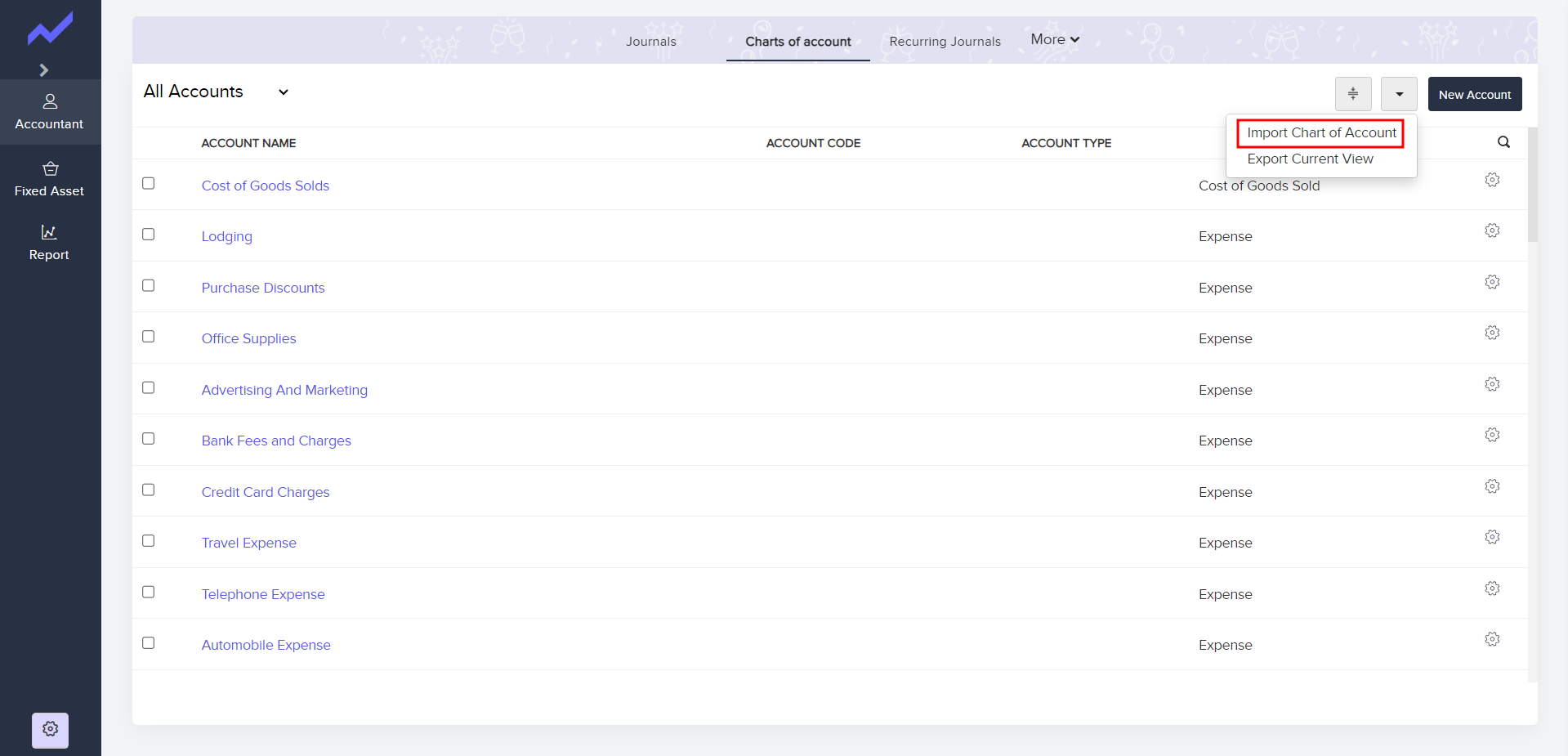
Task: Check the Cost of Goods Solds checkbox
Action: click(x=148, y=183)
